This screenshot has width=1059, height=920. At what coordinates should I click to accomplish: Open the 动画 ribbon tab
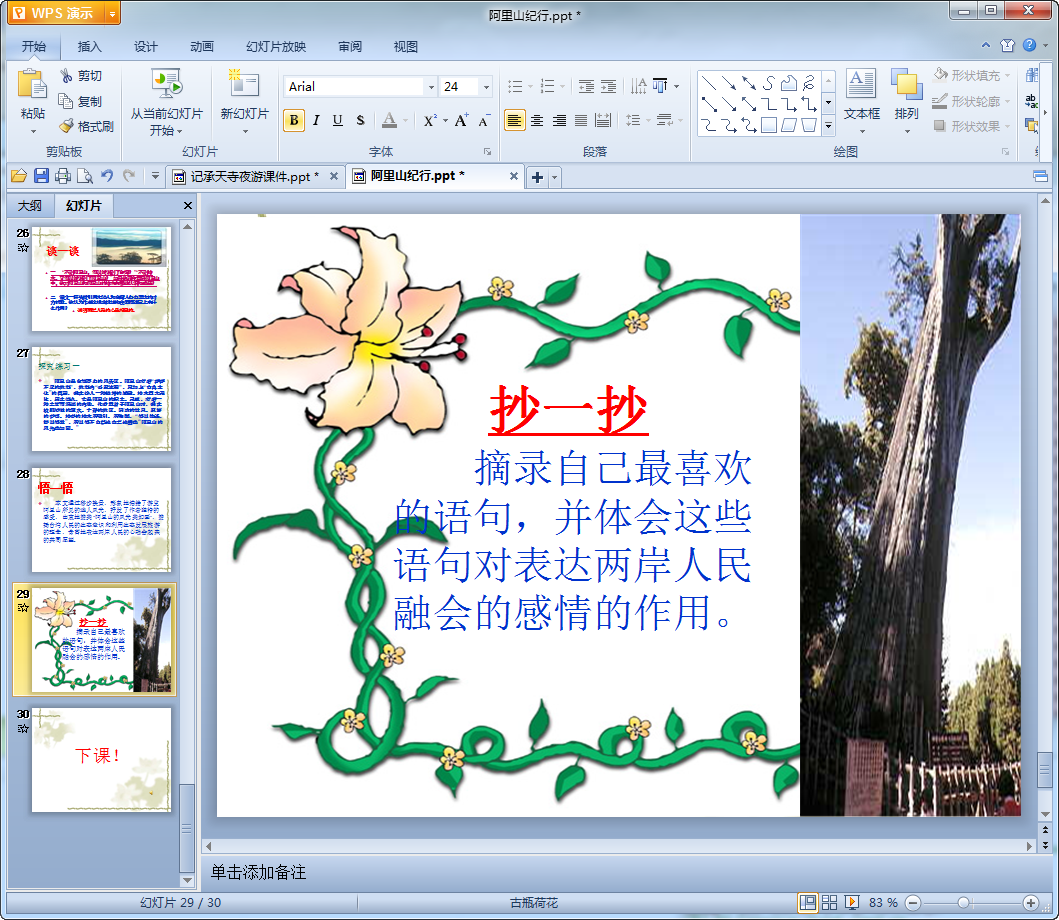point(201,46)
